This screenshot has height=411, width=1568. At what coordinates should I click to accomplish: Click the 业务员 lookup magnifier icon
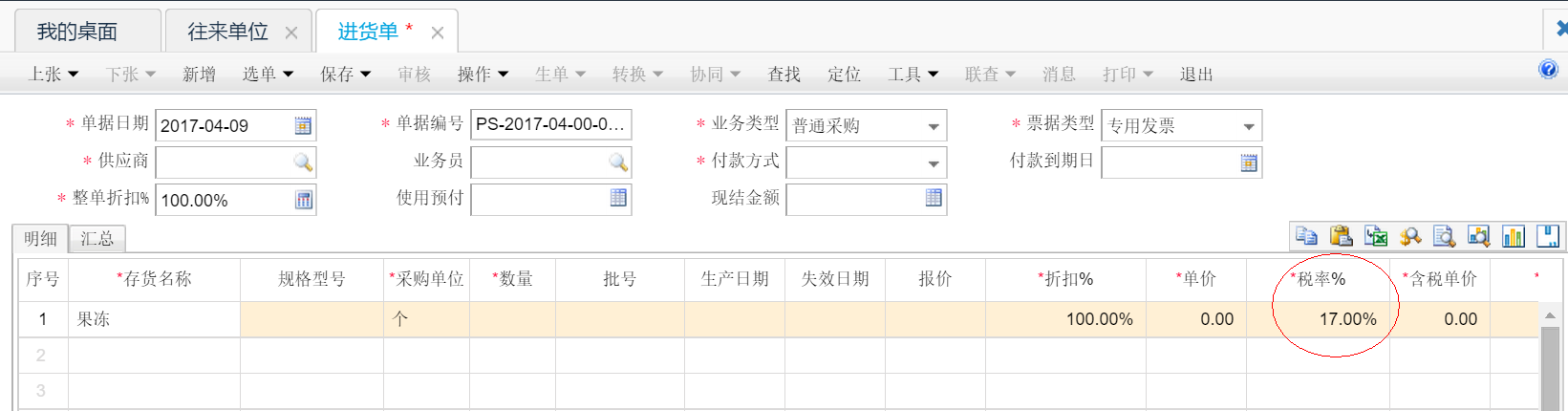tap(618, 162)
